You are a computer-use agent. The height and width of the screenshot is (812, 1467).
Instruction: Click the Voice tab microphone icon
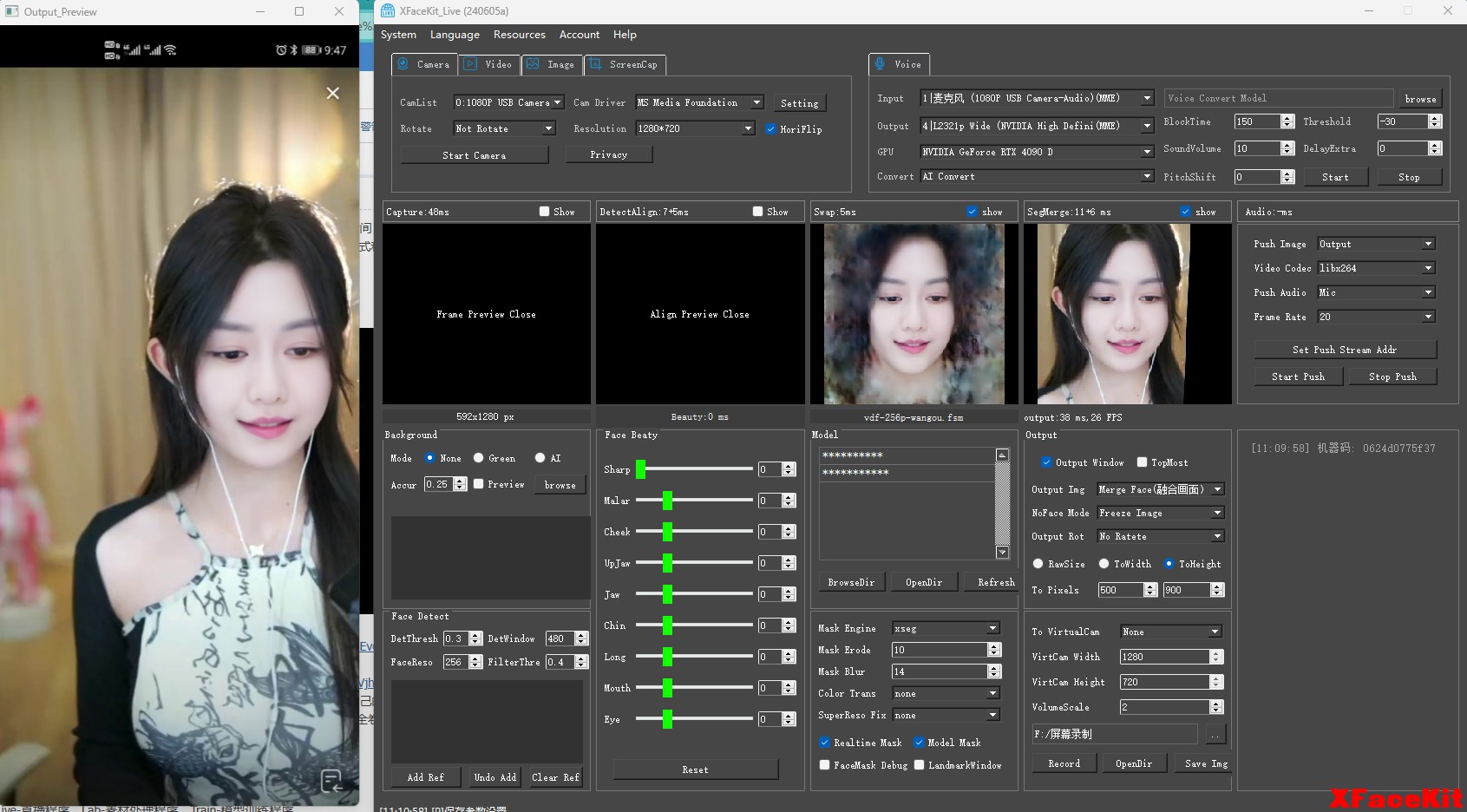880,63
